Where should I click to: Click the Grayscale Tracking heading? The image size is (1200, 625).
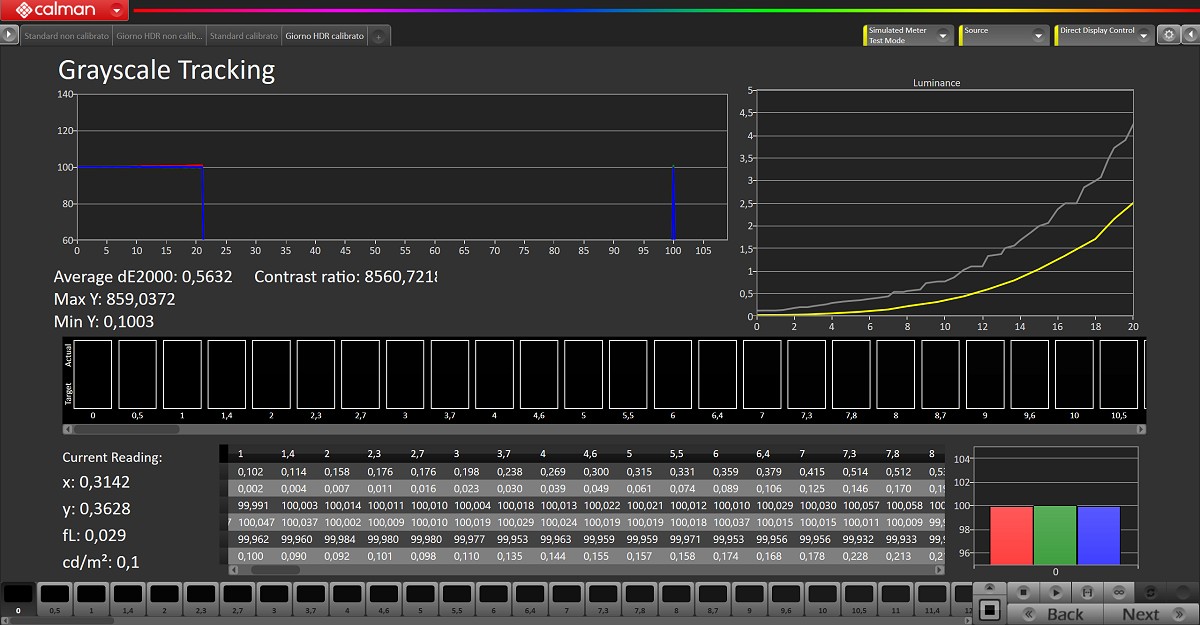(x=166, y=70)
